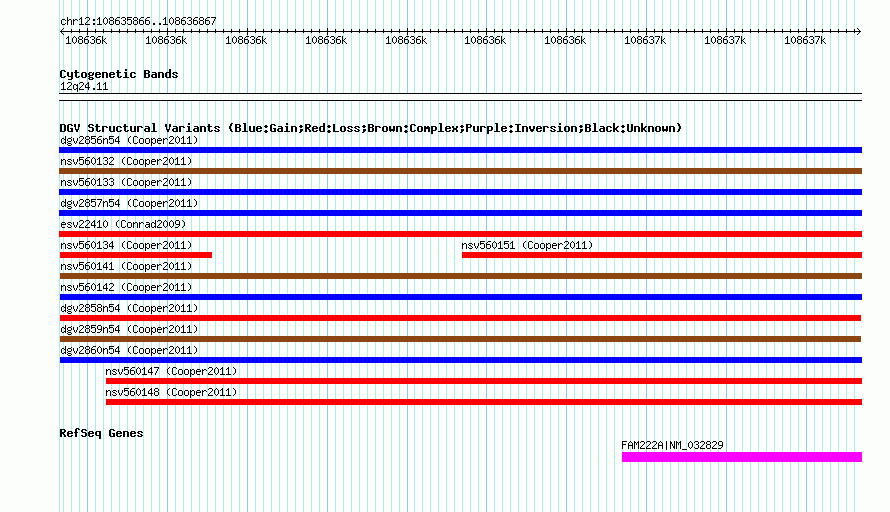Click the nsv560132 brown complex bar
Viewport: 890px width, 512px height.
pyautogui.click(x=460, y=171)
